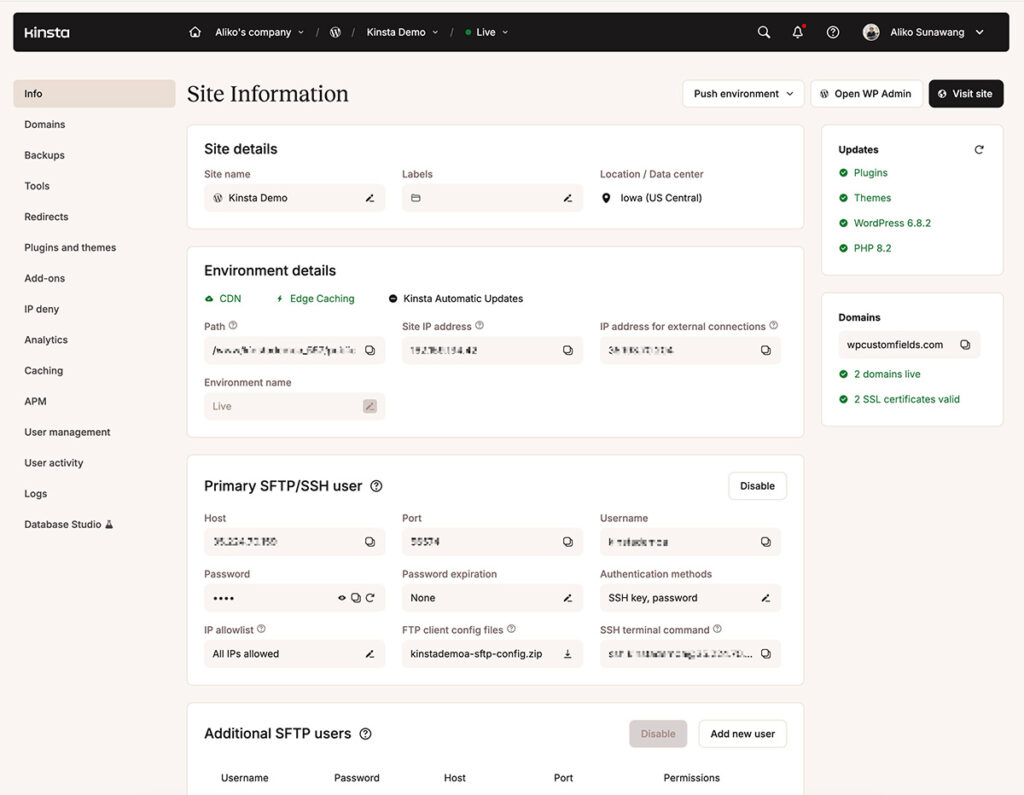Show help for Additional SFTP users
The width and height of the screenshot is (1024, 795).
tap(366, 734)
